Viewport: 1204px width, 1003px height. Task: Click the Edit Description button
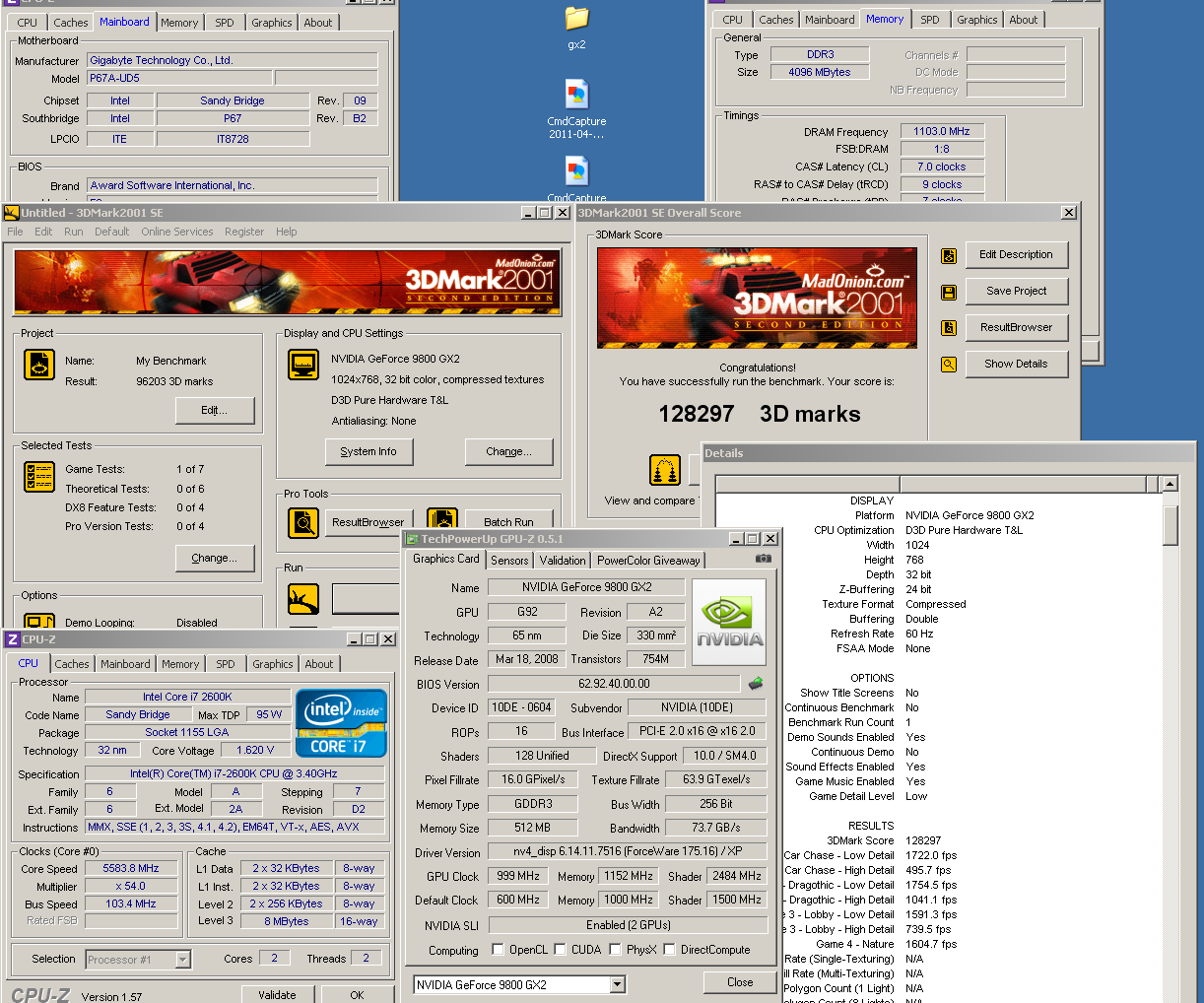click(x=1017, y=254)
